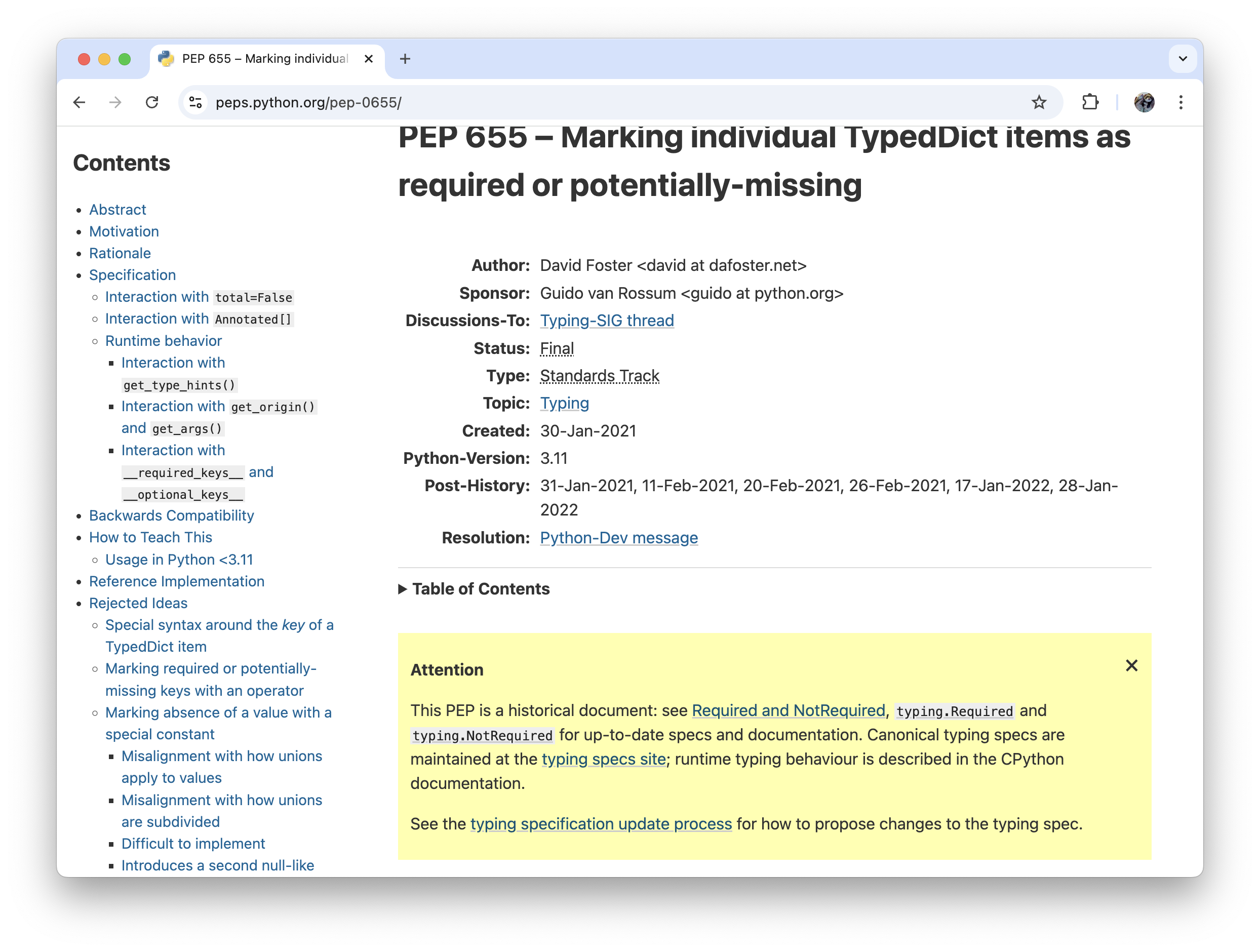Viewport: 1260px width, 952px height.
Task: Open a new browser tab
Action: pos(405,59)
